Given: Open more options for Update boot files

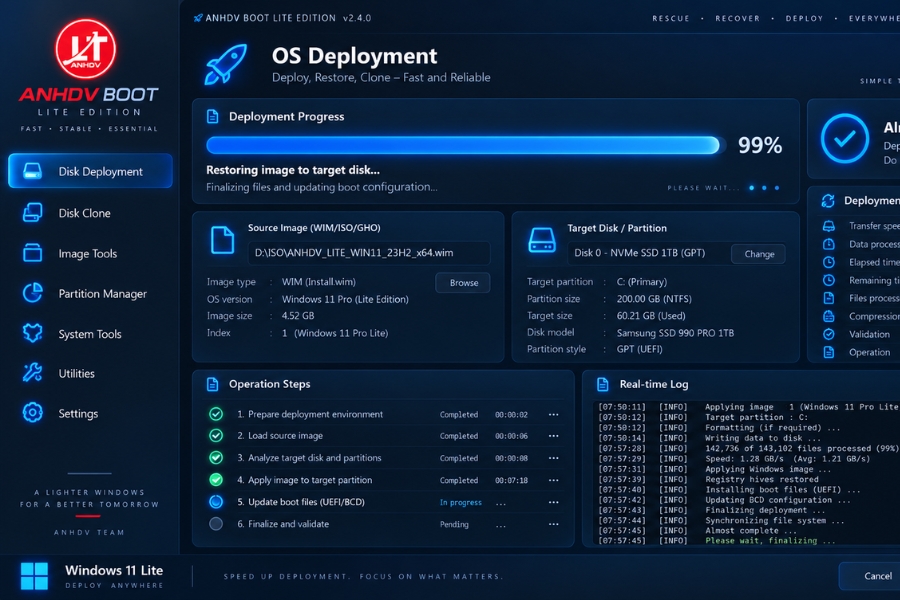Looking at the screenshot, I should (553, 502).
